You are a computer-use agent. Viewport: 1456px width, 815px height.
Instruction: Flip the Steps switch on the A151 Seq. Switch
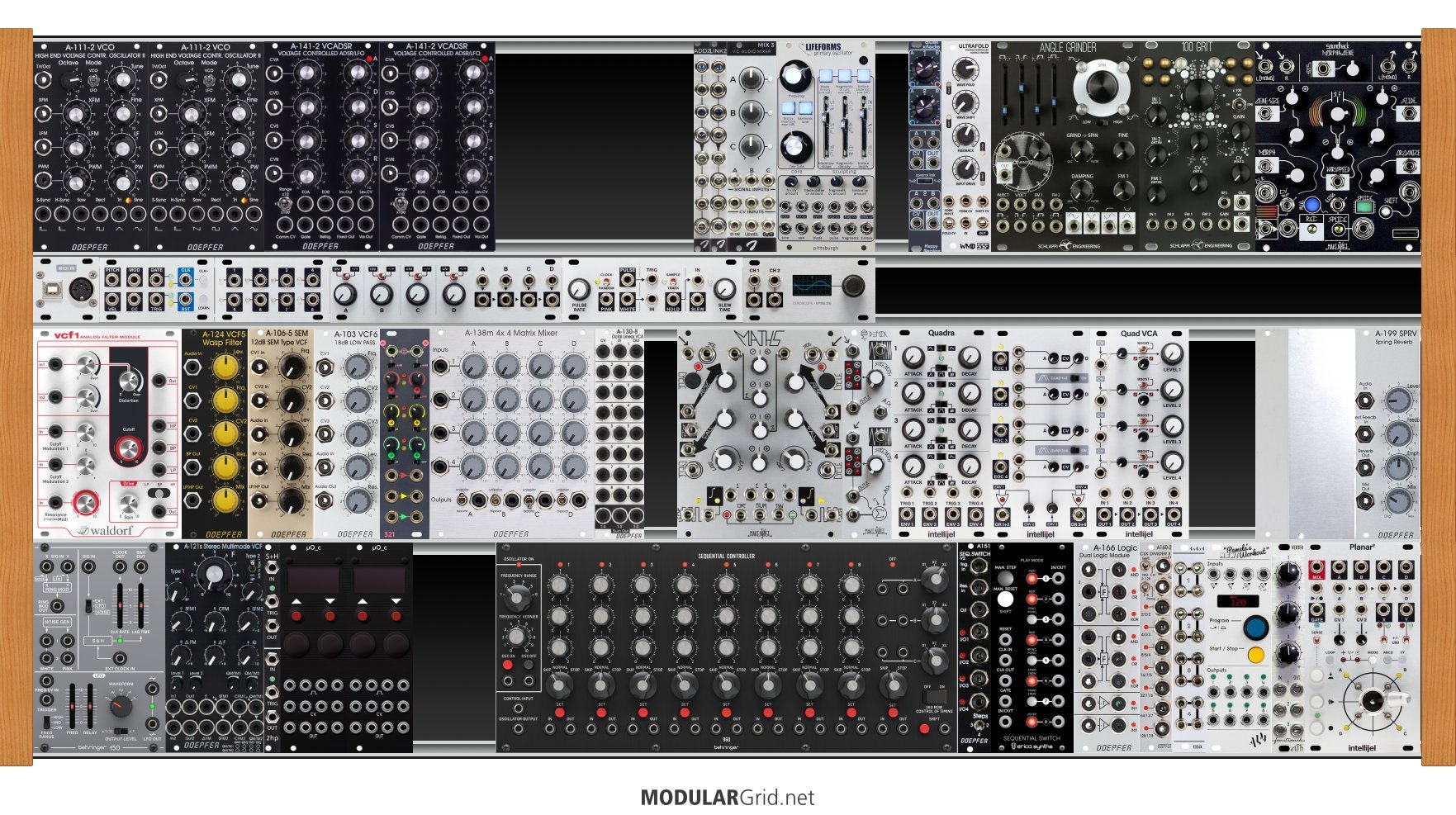[979, 725]
